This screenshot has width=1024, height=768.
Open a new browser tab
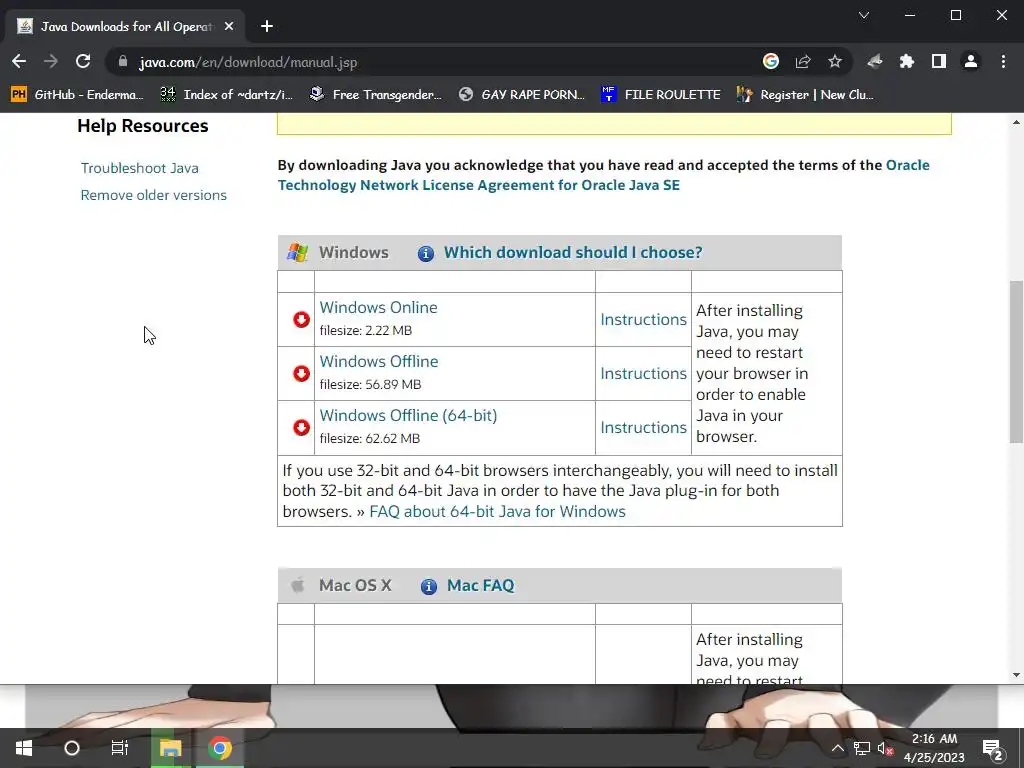coord(266,26)
